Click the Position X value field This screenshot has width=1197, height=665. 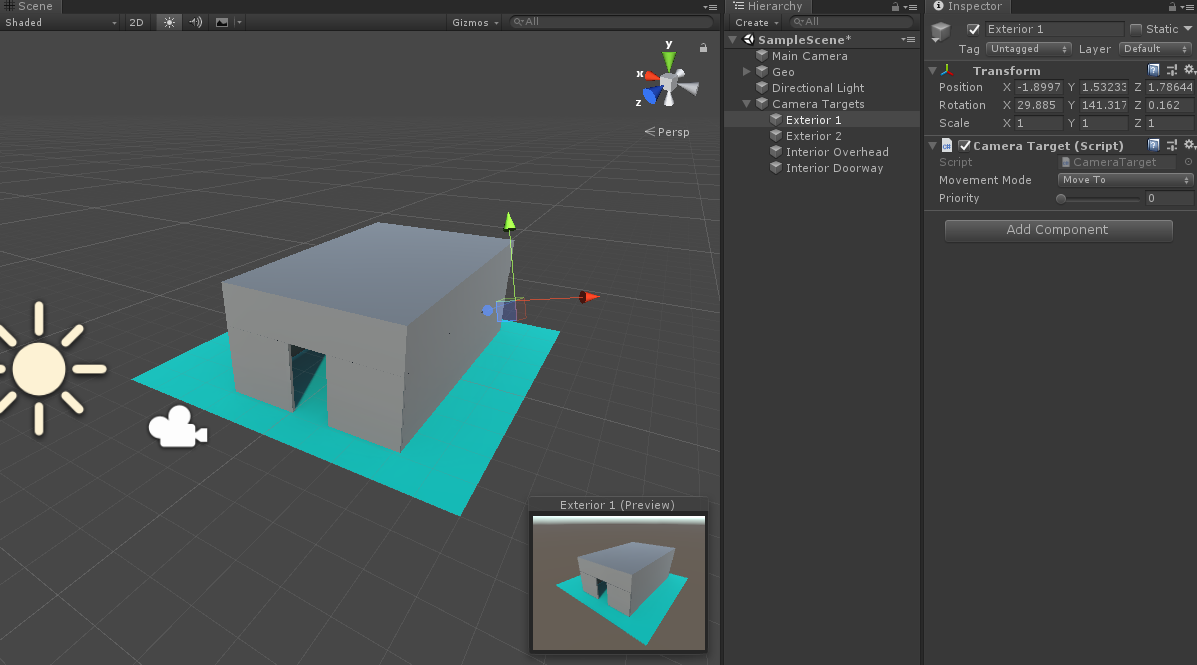[x=1038, y=87]
